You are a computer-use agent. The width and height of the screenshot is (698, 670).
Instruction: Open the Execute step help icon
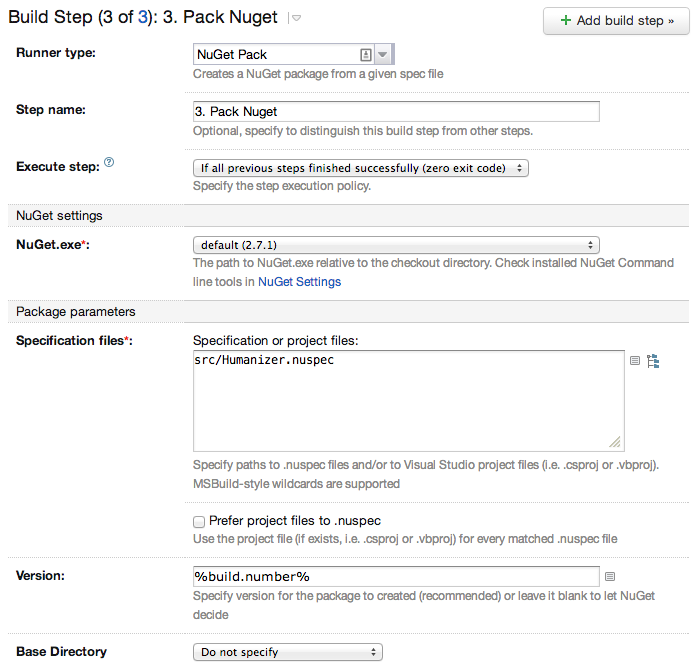coord(109,162)
